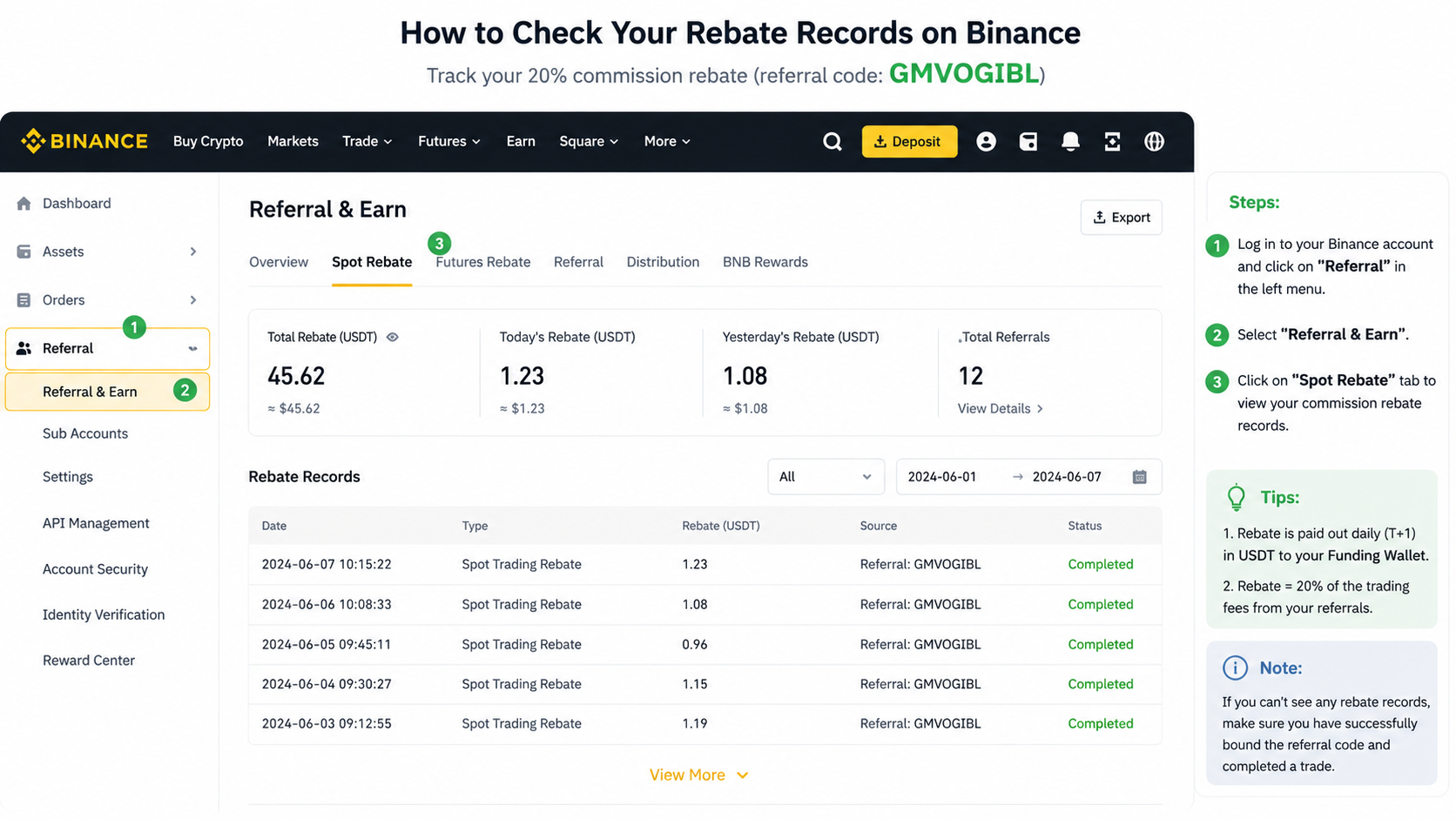
Task: Open the user profile icon
Action: (x=986, y=141)
